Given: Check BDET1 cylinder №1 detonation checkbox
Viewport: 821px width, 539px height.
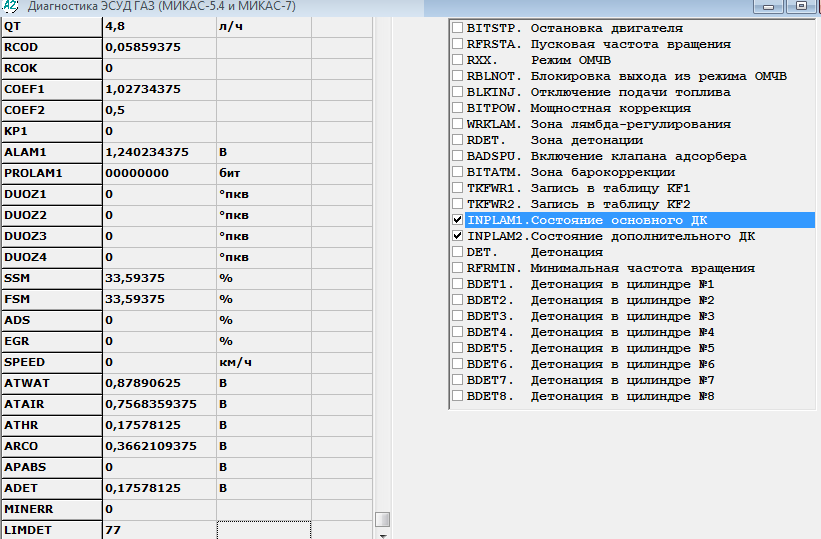Looking at the screenshot, I should point(458,284).
